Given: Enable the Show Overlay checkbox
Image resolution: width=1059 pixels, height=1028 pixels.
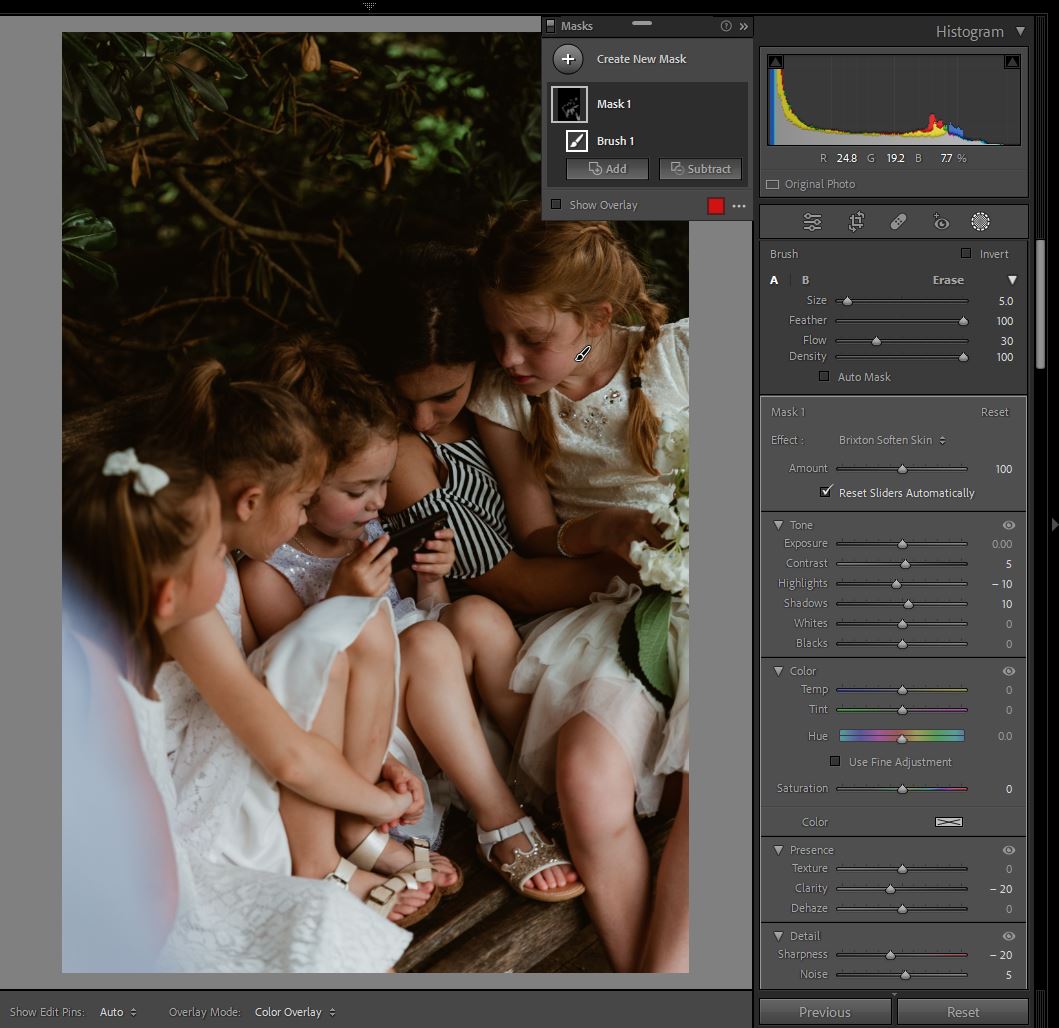Looking at the screenshot, I should pos(557,205).
